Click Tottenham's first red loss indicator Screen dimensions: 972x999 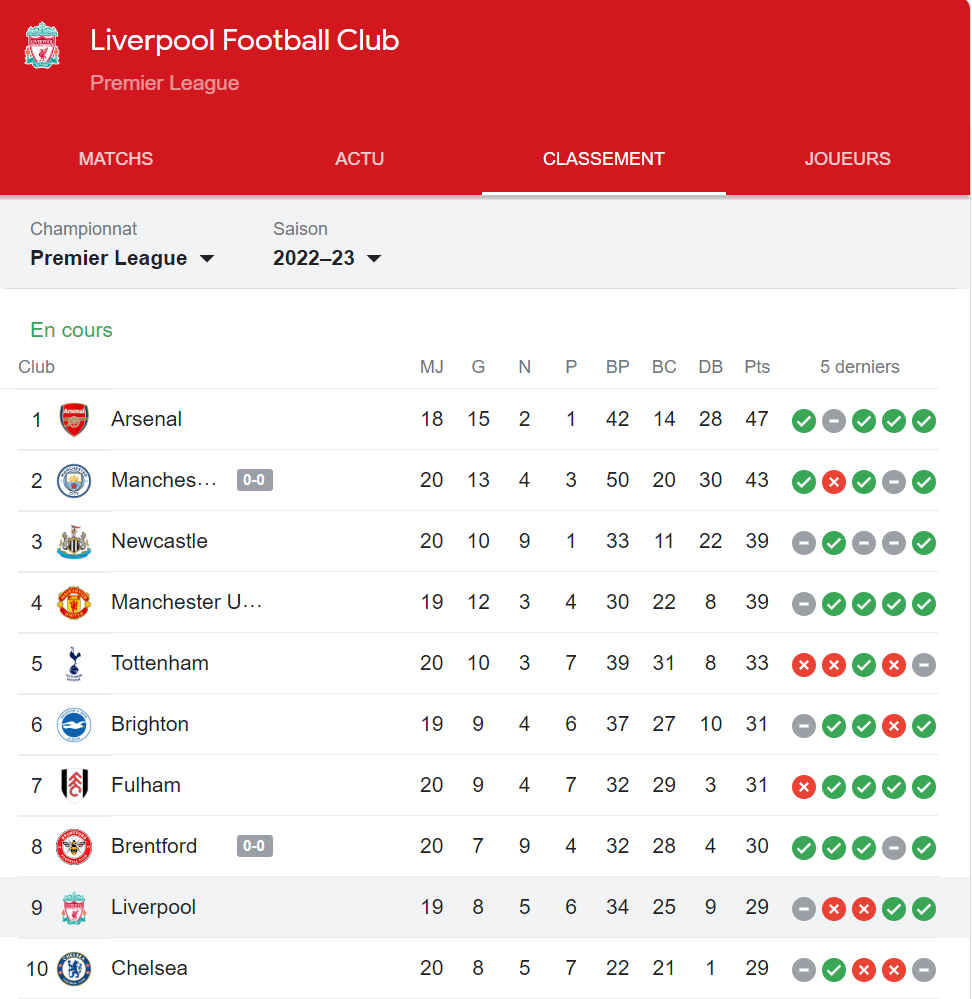[804, 665]
